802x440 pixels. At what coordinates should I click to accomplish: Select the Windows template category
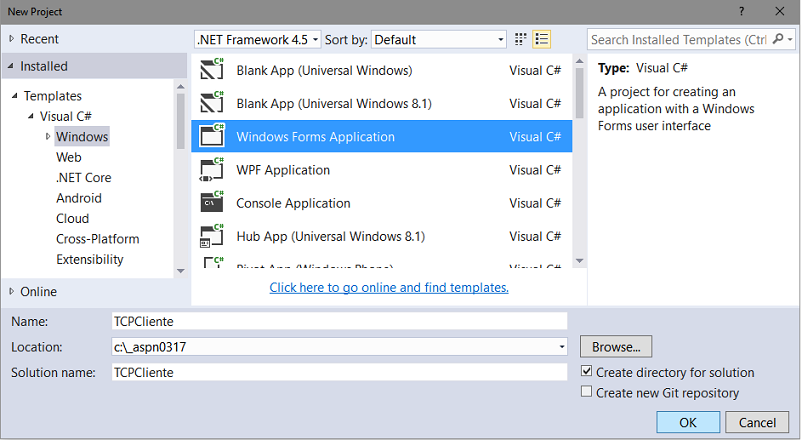(82, 137)
